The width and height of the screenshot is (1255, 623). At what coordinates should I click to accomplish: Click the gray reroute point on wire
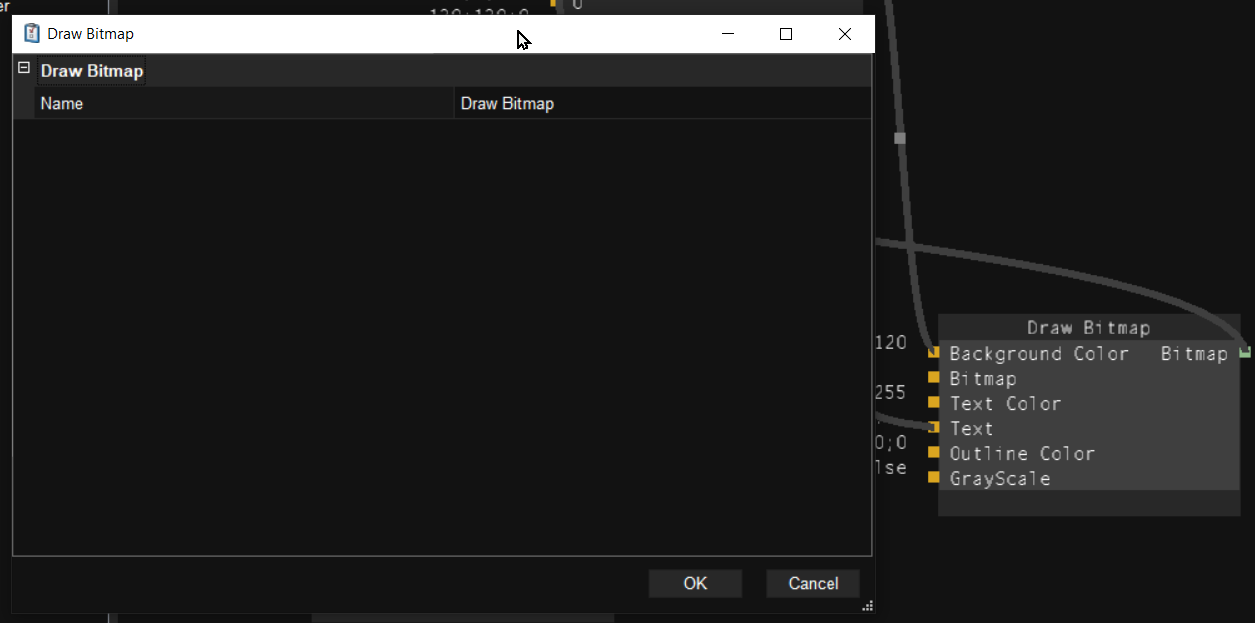click(899, 138)
